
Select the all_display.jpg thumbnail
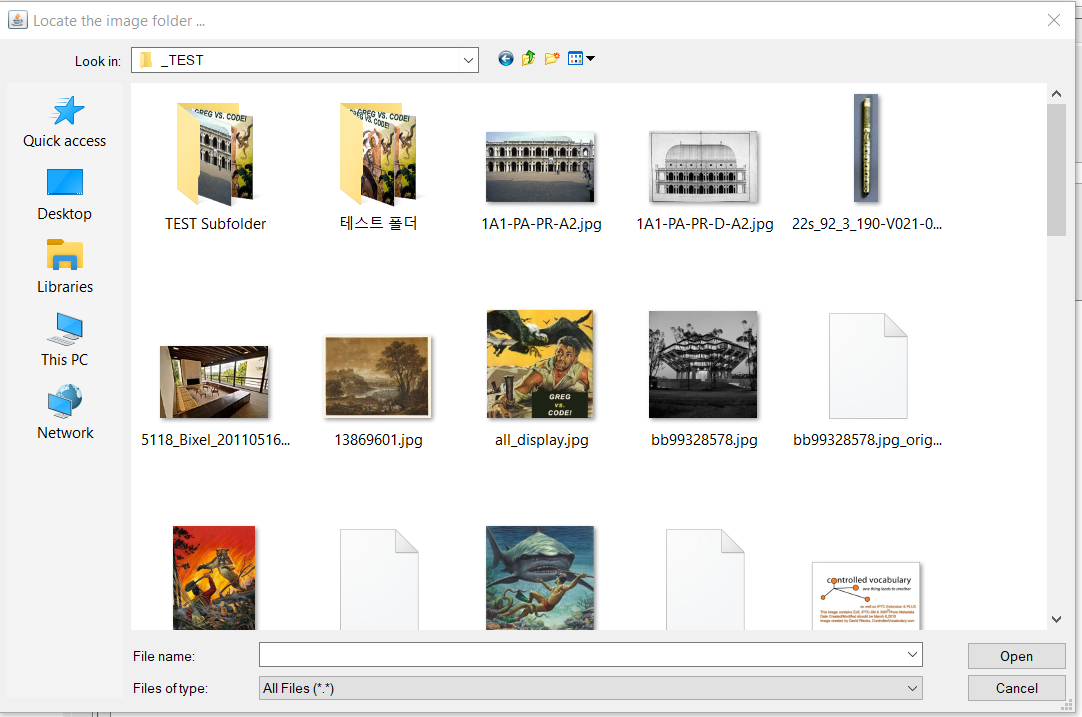point(541,379)
